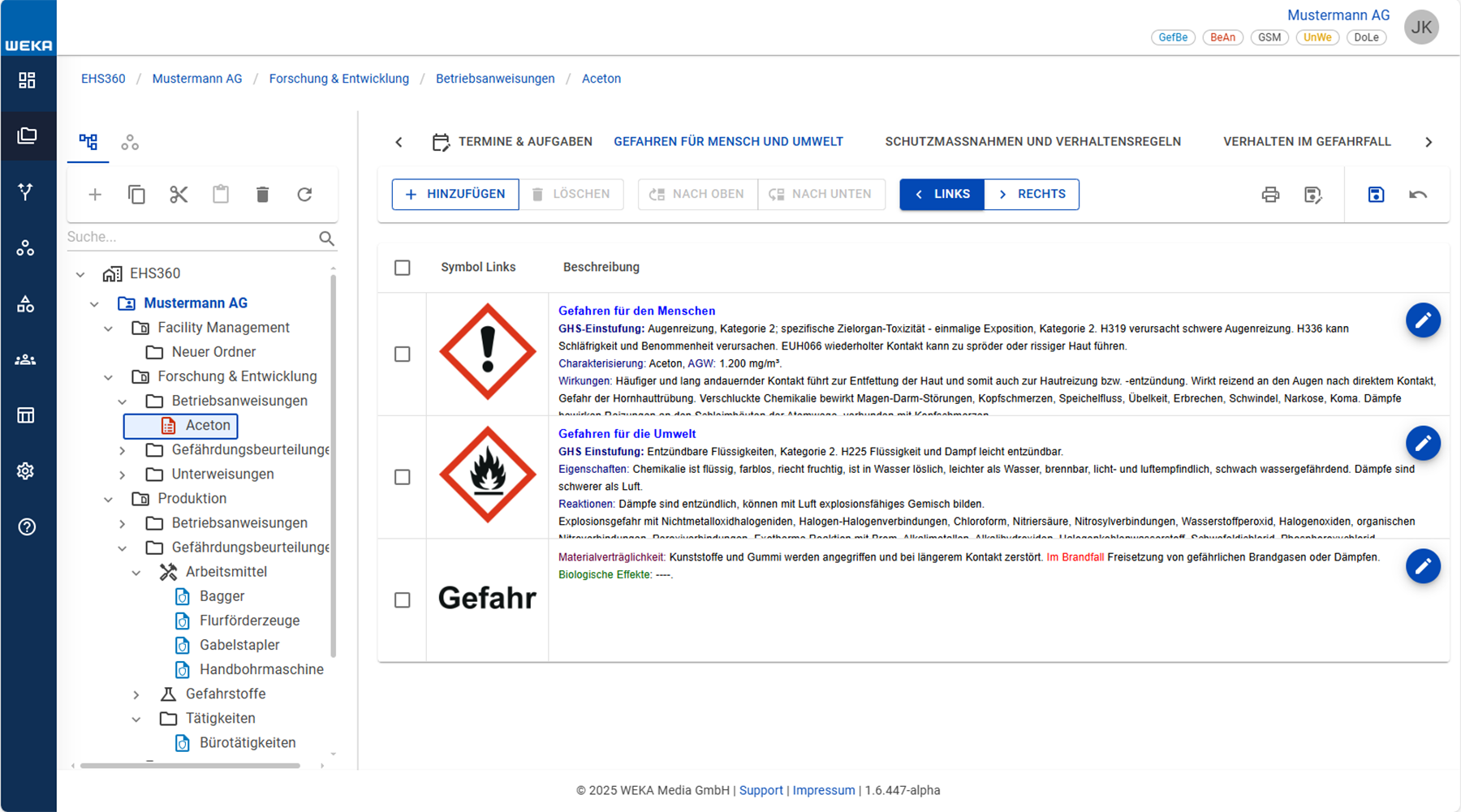The width and height of the screenshot is (1461, 812).
Task: Edit the Gefahren für die Umwelt row
Action: point(1423,444)
